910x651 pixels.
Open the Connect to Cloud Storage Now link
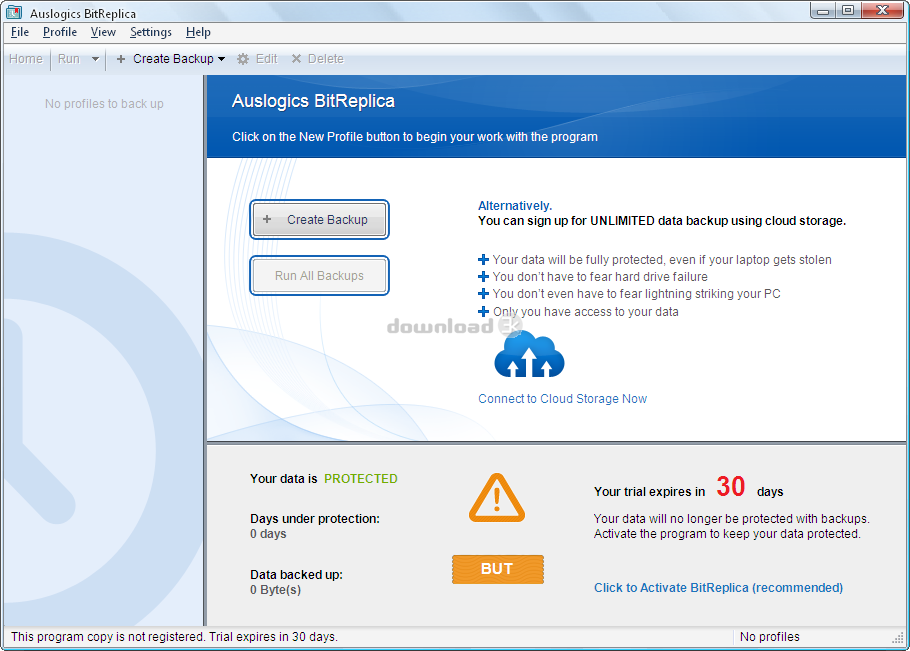click(562, 399)
